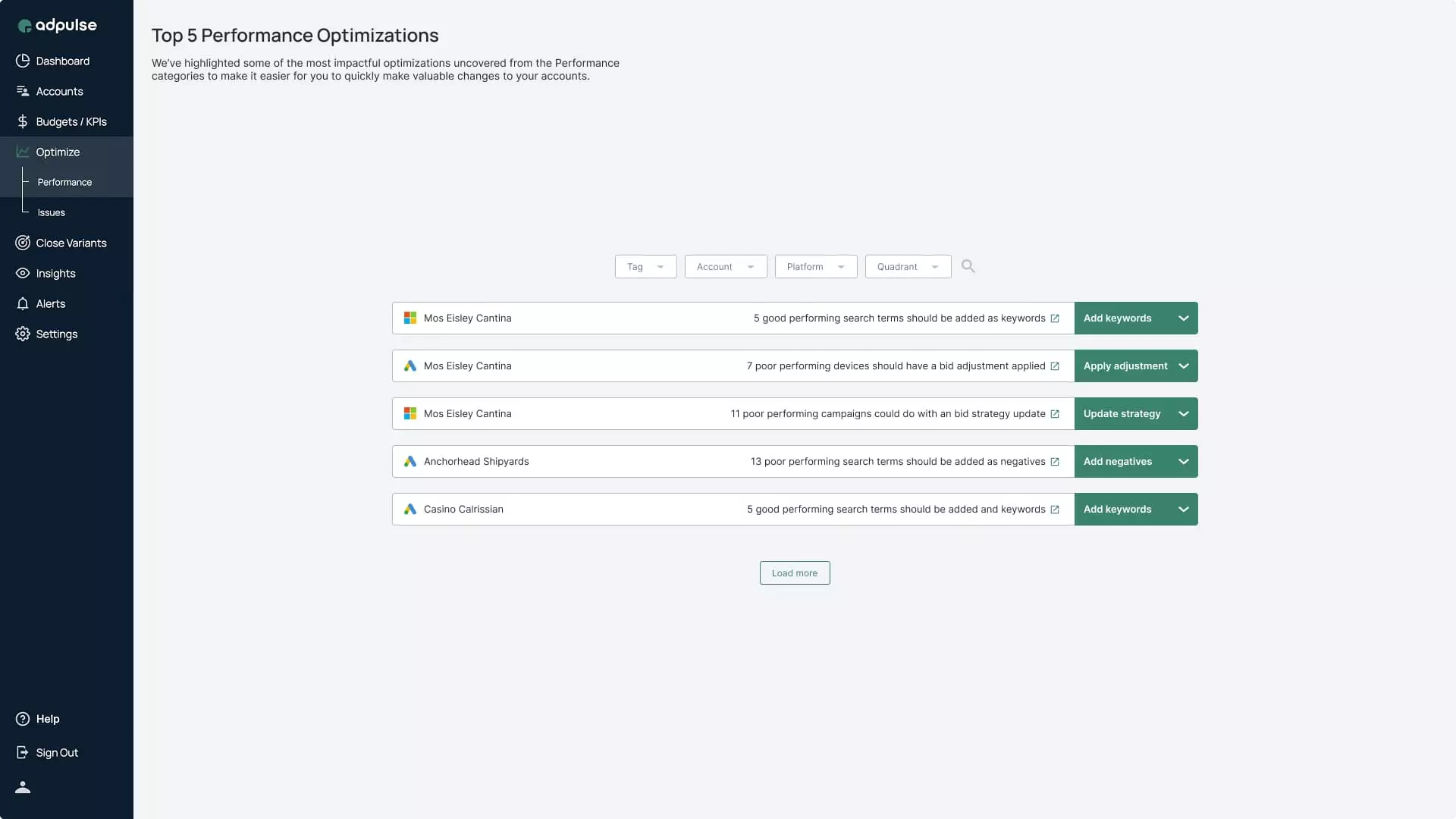
Task: Click the Close Variants target icon
Action: coord(22,243)
